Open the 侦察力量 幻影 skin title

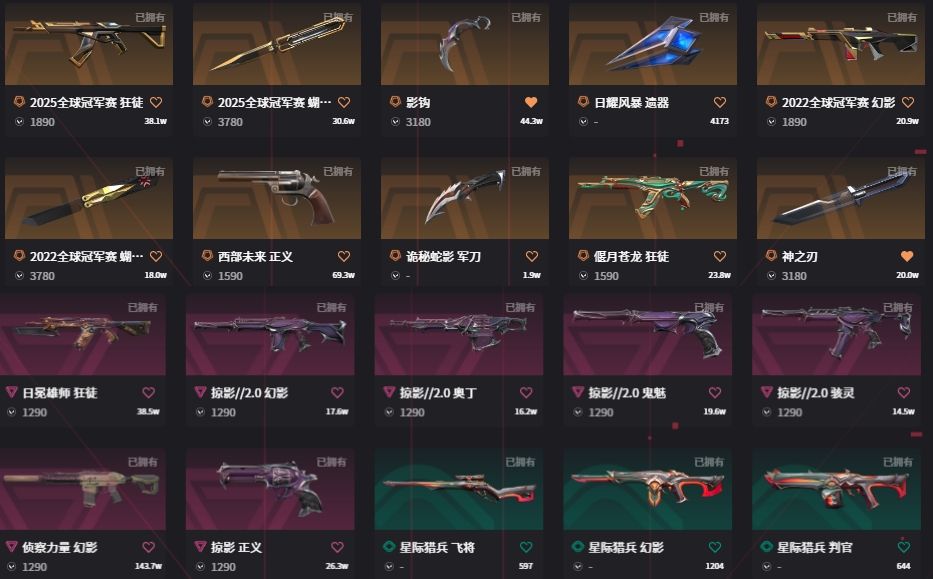[60, 547]
